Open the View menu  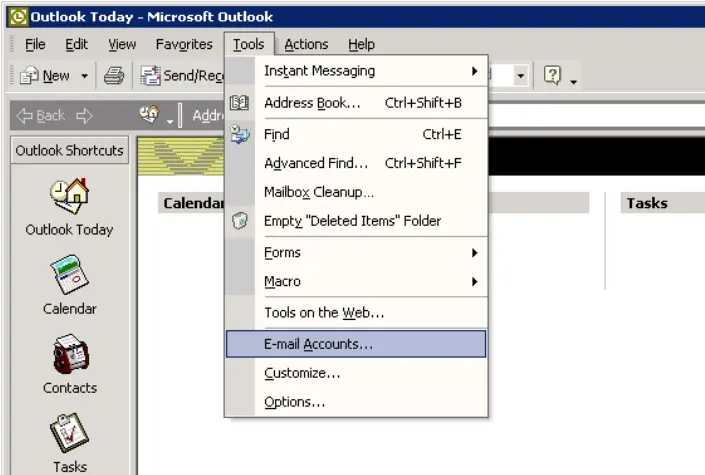tap(122, 45)
